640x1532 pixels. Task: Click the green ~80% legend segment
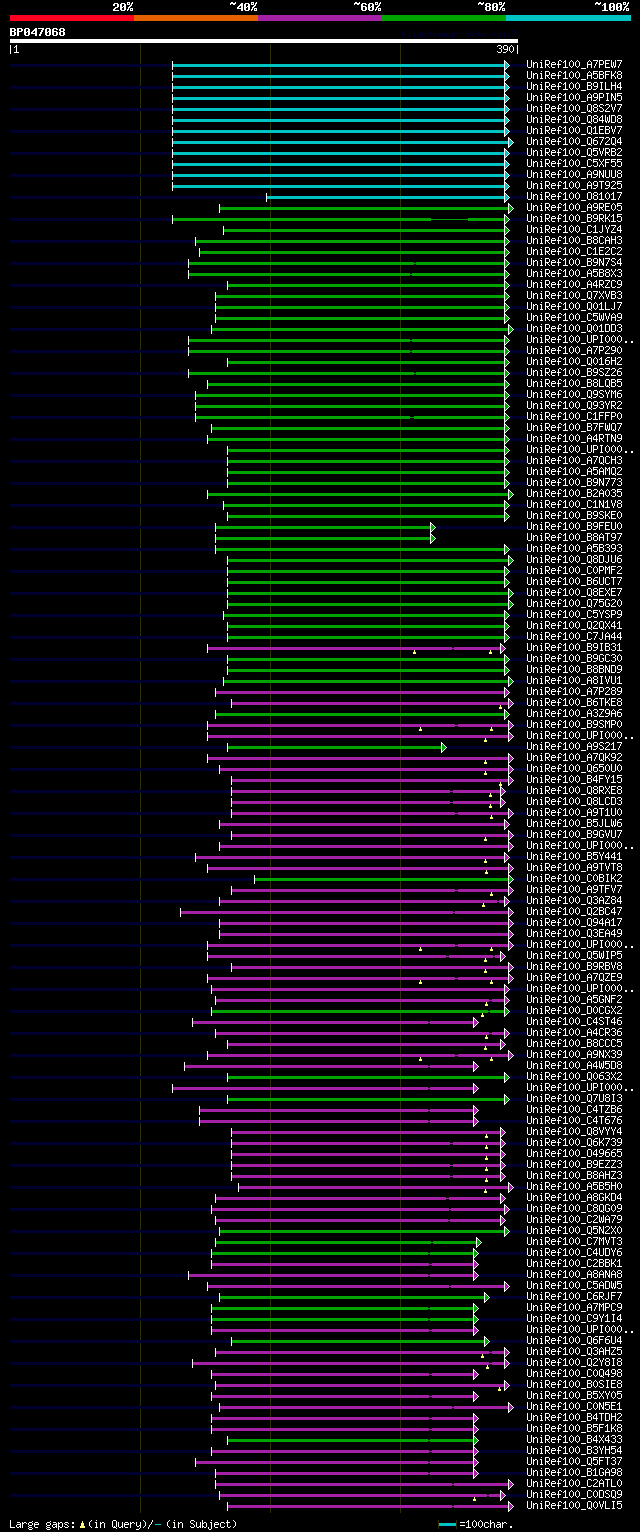pyautogui.click(x=444, y=17)
